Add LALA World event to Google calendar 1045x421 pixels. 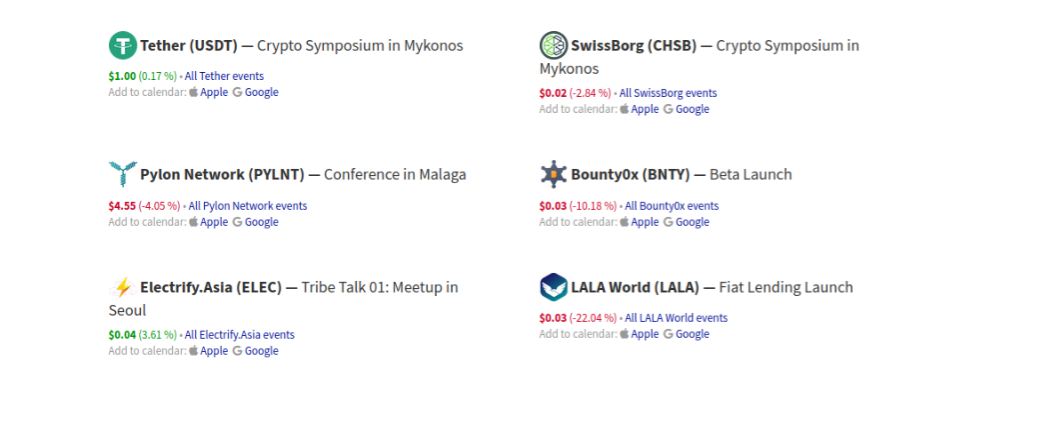pyautogui.click(x=692, y=334)
